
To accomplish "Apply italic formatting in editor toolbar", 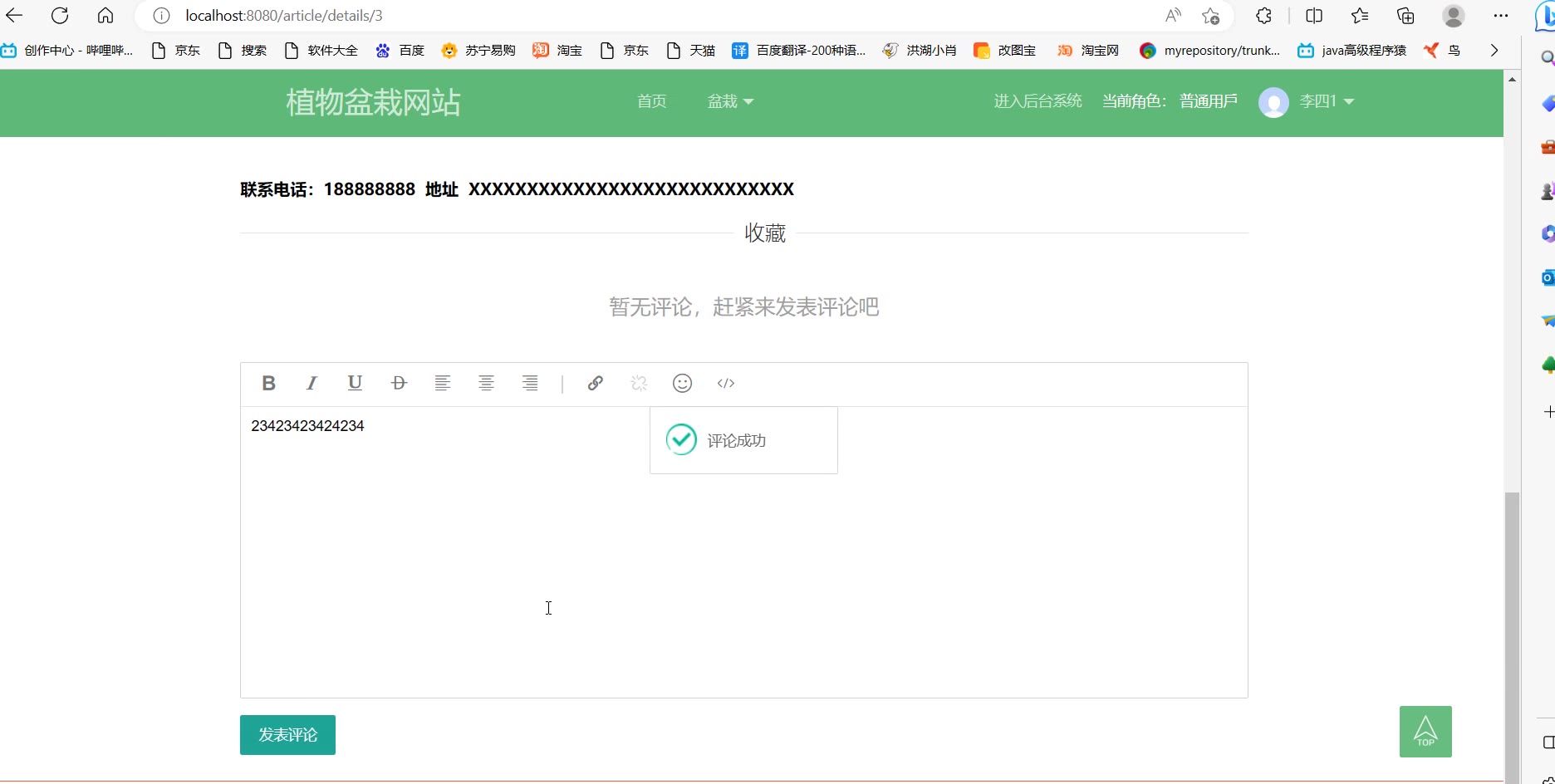I will pos(311,383).
